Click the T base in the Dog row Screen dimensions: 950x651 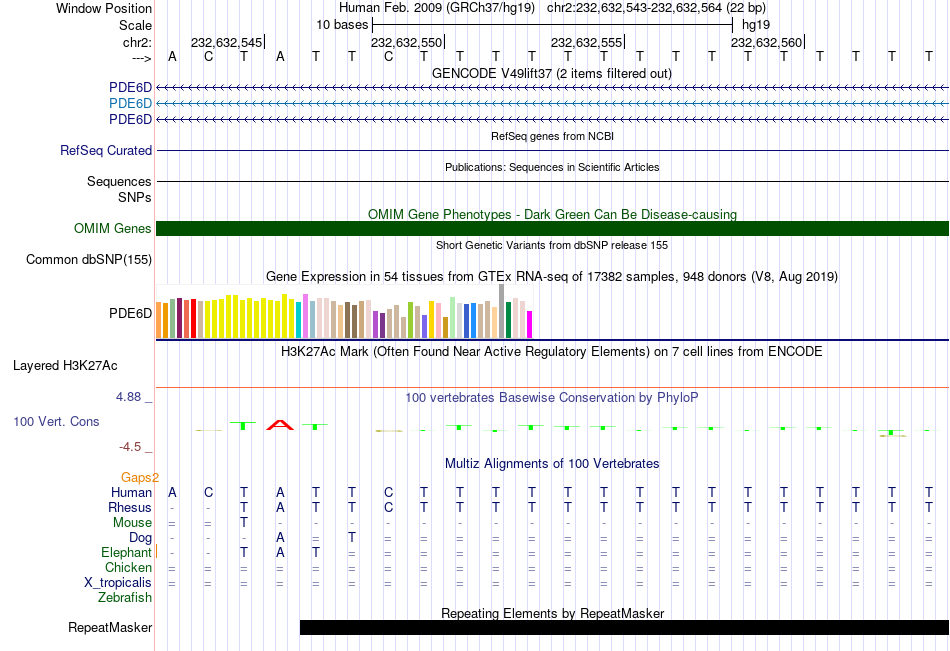pyautogui.click(x=351, y=538)
